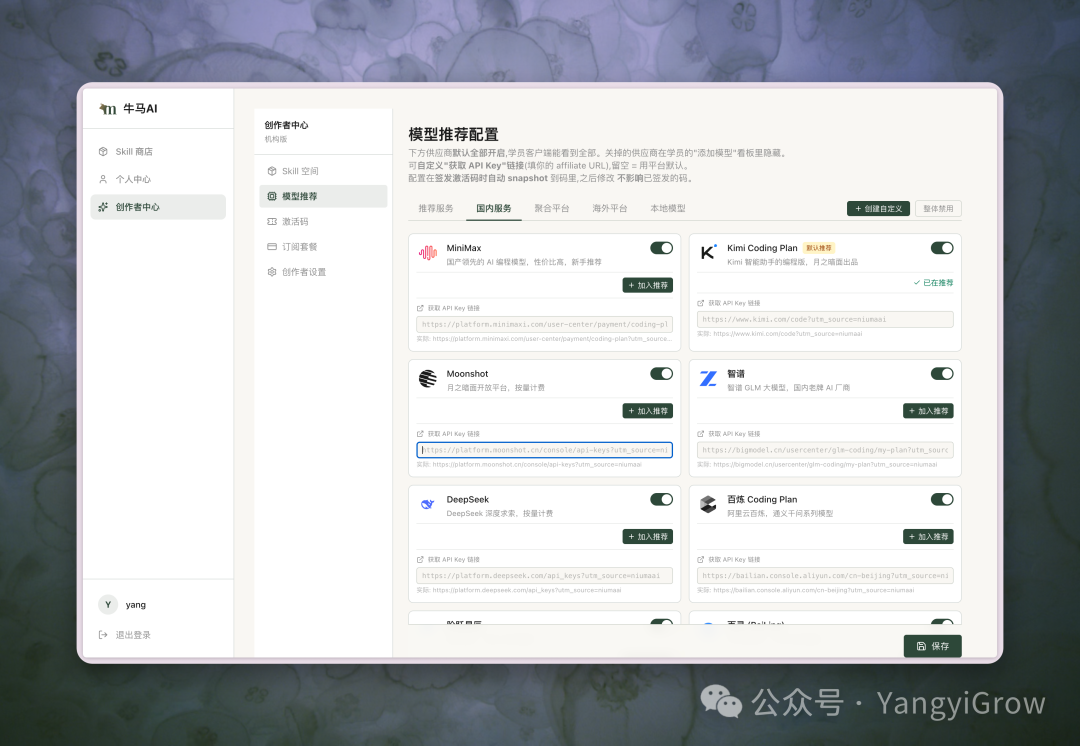The height and width of the screenshot is (746, 1080).
Task: Add MiniMax via 加入推荐 button
Action: [x=647, y=285]
